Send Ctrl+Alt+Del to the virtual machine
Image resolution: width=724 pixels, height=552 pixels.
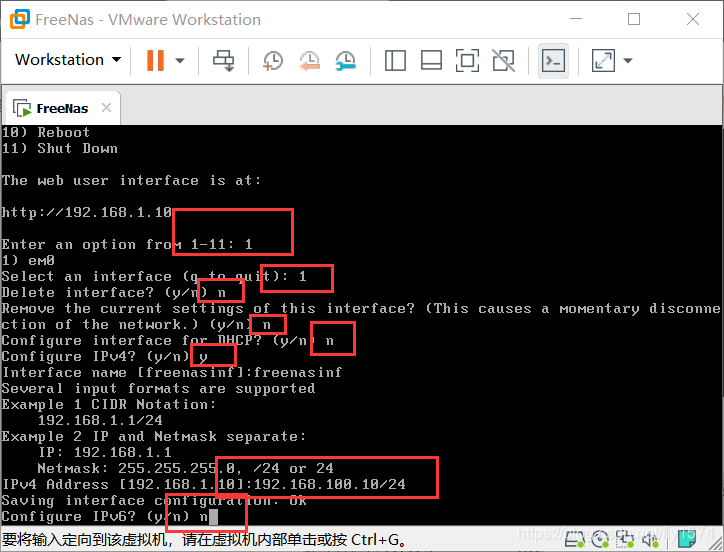(x=223, y=61)
